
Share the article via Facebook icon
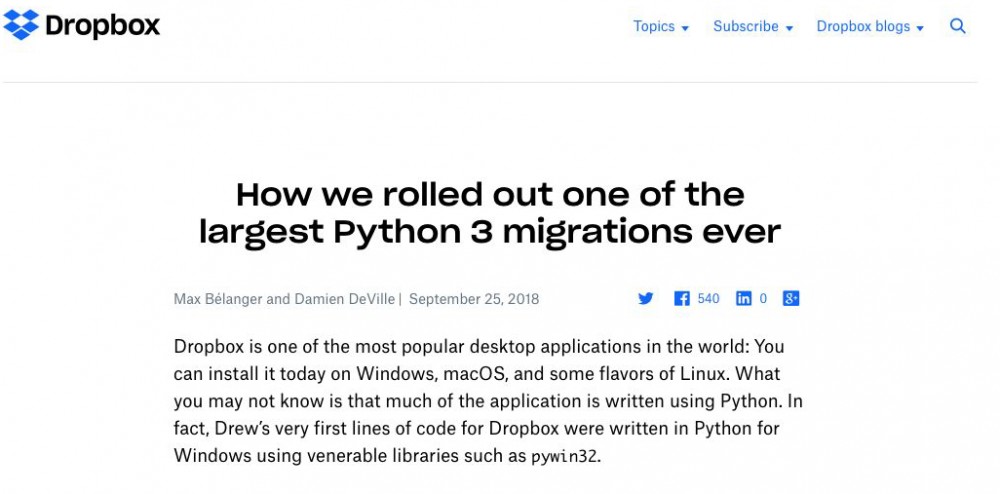682,298
